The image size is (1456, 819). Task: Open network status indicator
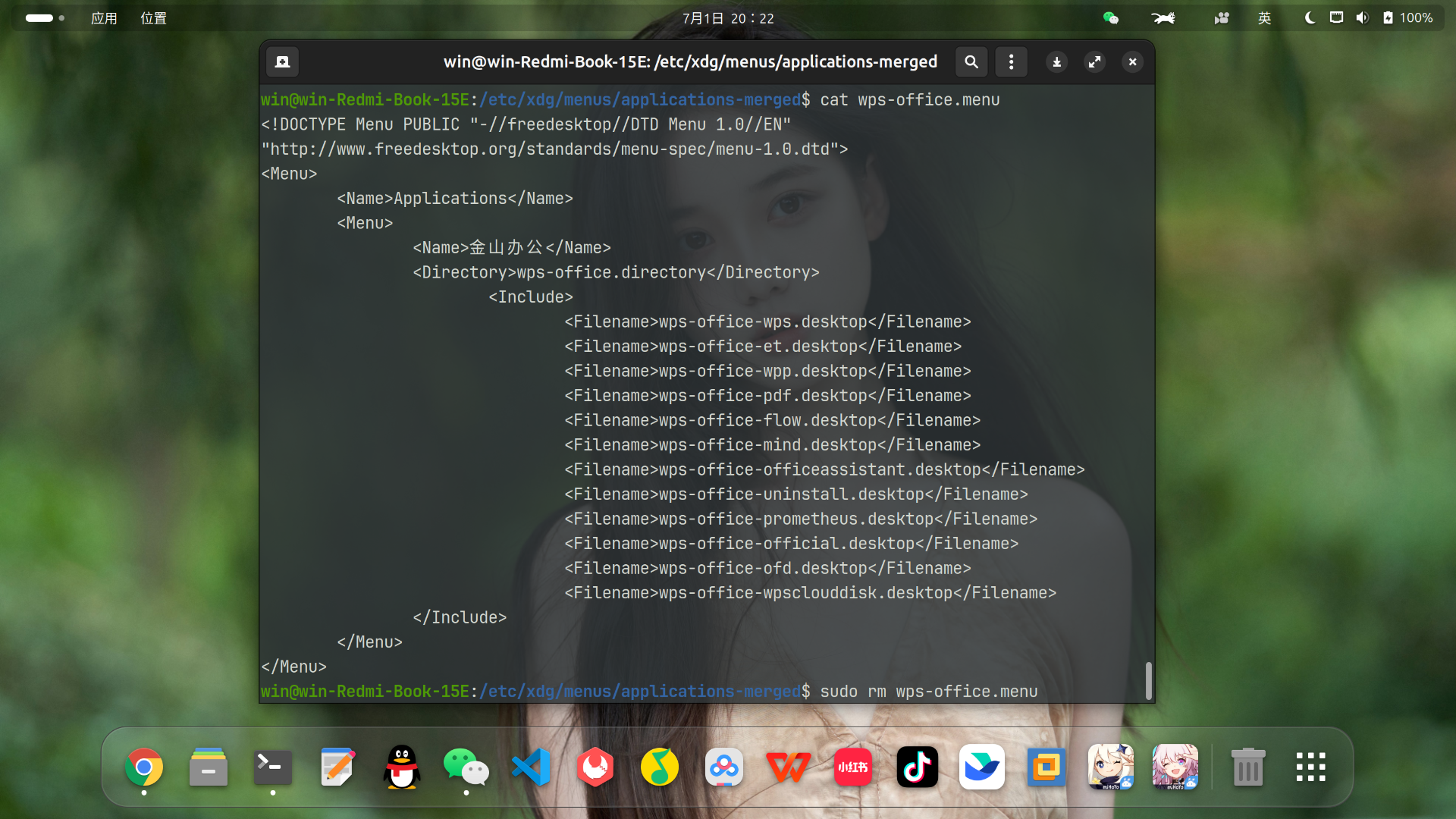pos(1336,17)
